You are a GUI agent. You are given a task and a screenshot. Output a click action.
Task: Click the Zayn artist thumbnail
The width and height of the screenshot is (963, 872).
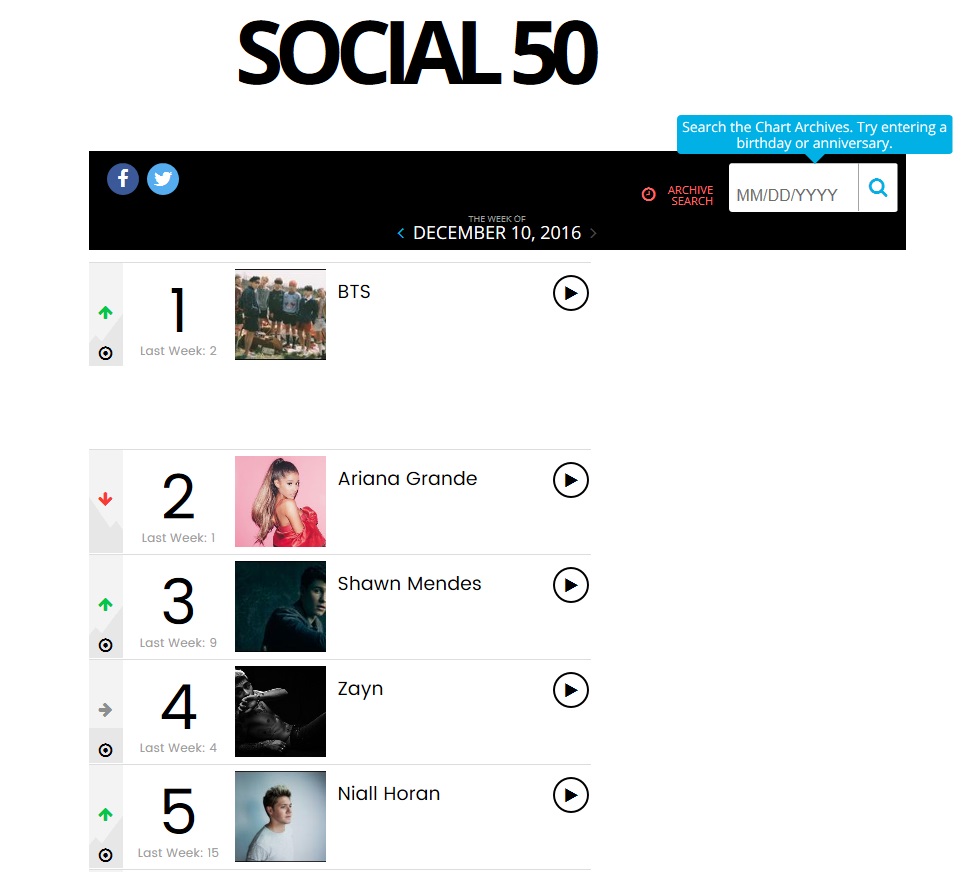tap(280, 711)
